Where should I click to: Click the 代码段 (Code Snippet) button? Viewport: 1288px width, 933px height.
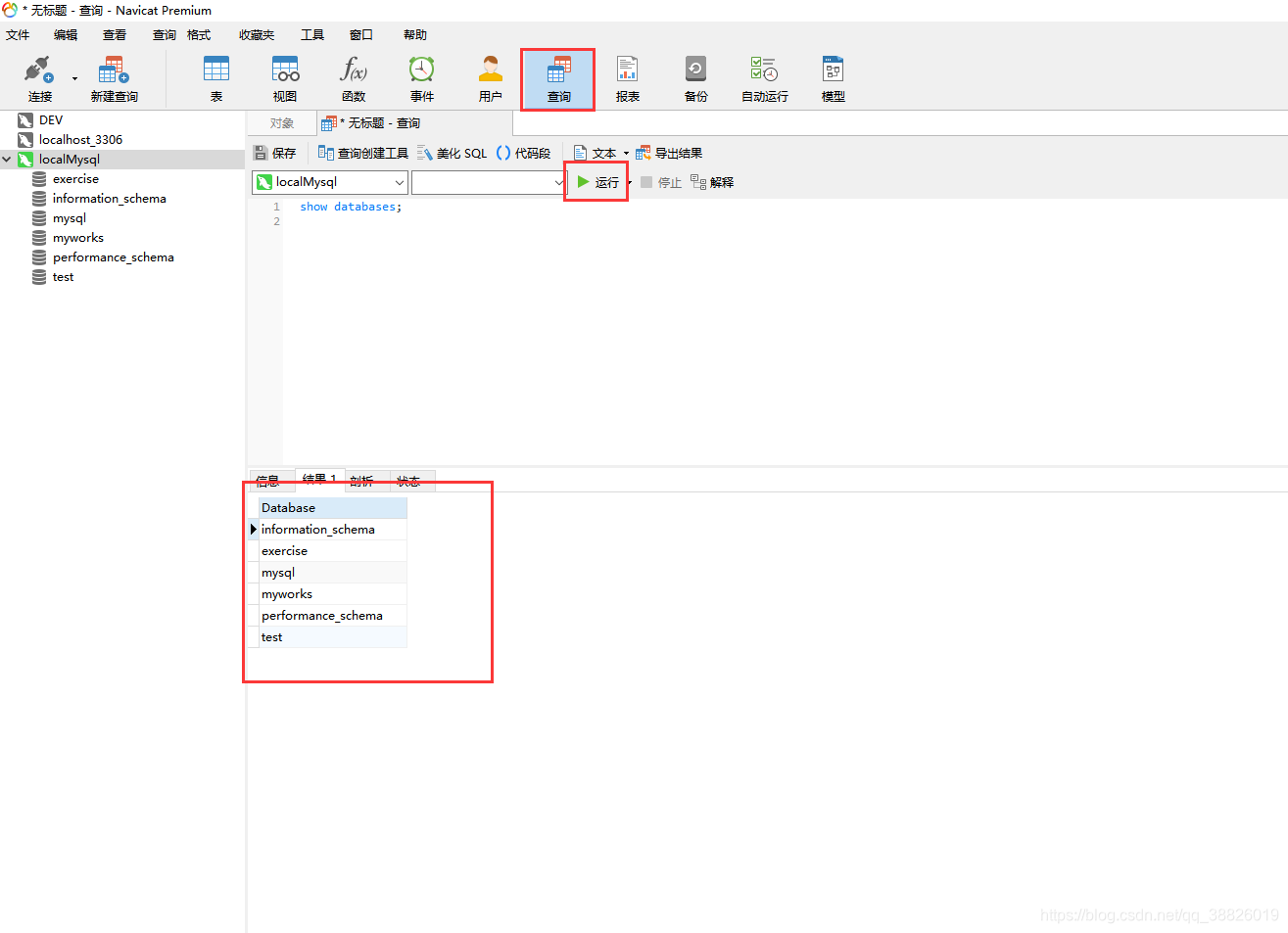tap(523, 154)
